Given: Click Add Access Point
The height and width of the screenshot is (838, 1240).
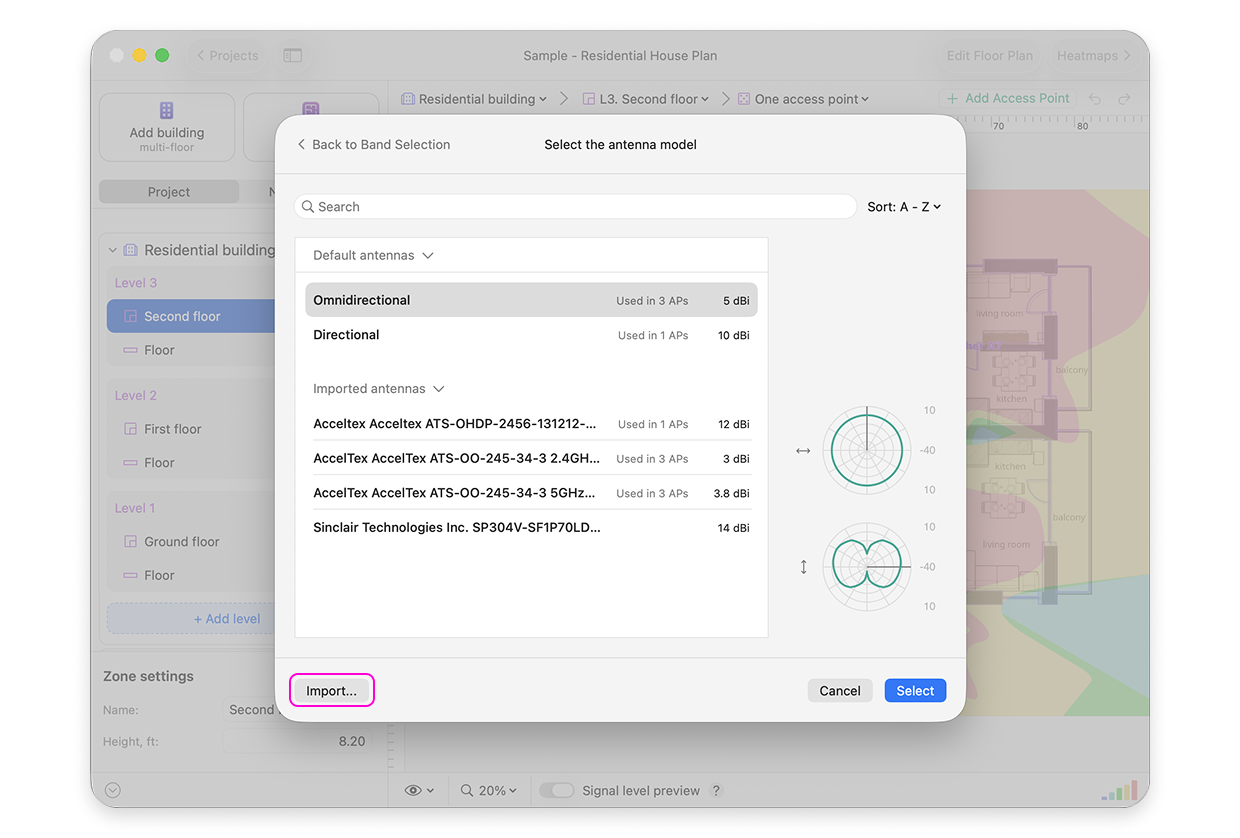Looking at the screenshot, I should pyautogui.click(x=1008, y=99).
